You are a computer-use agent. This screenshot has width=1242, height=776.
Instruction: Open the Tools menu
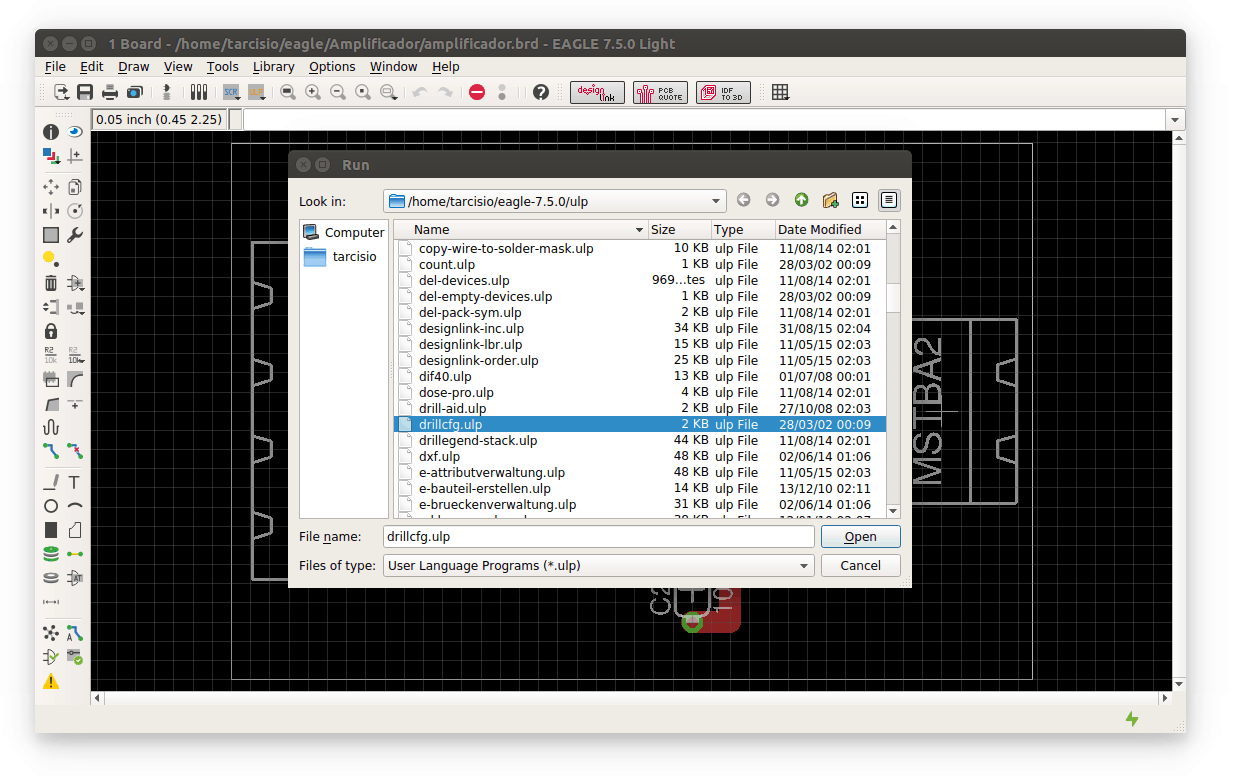222,67
